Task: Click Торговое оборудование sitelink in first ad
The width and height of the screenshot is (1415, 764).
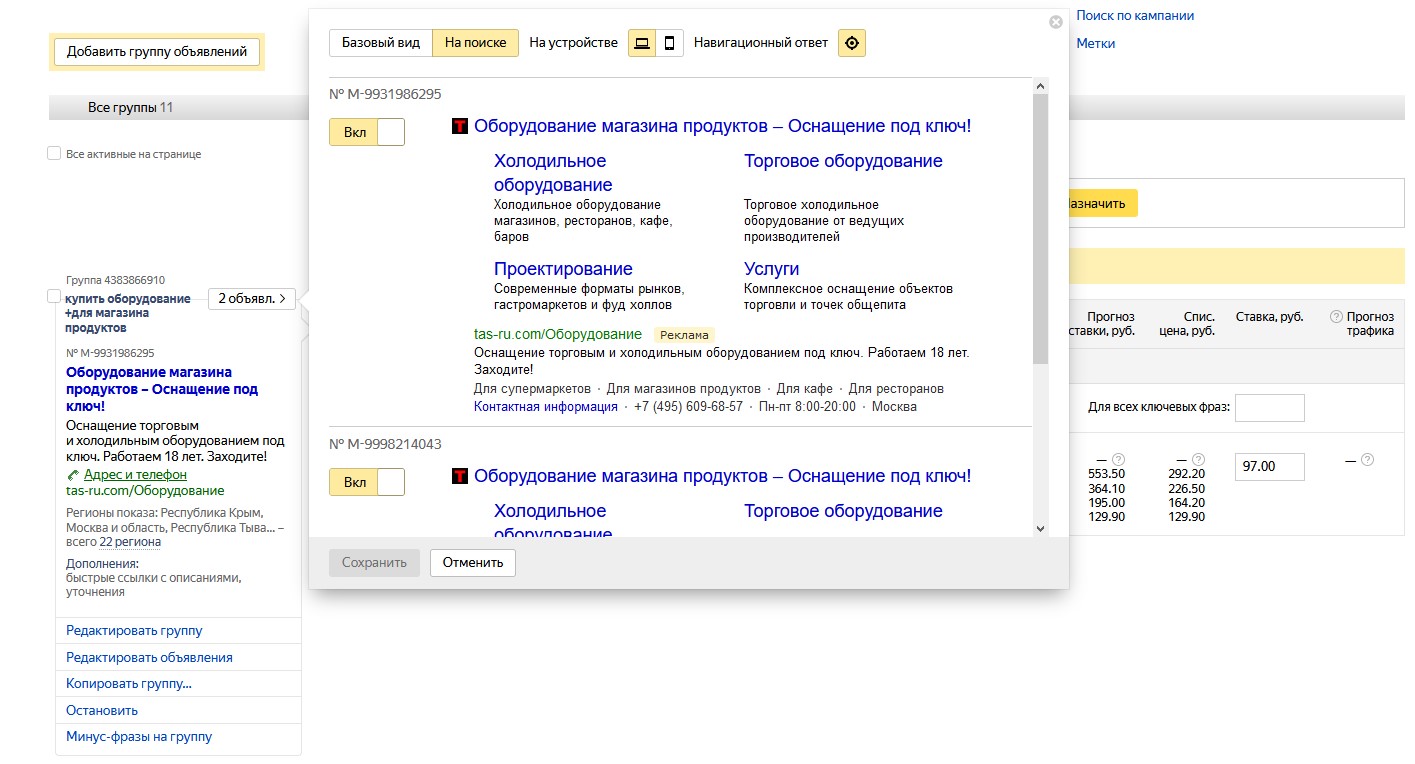Action: 843,161
